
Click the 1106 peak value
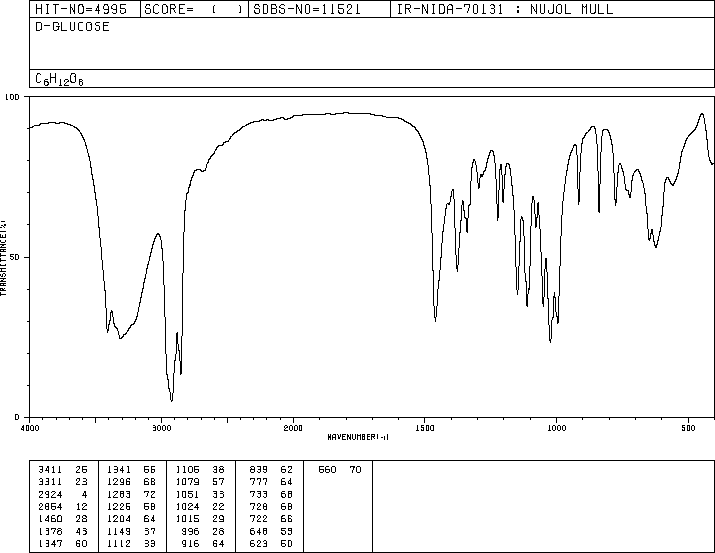pos(187,470)
